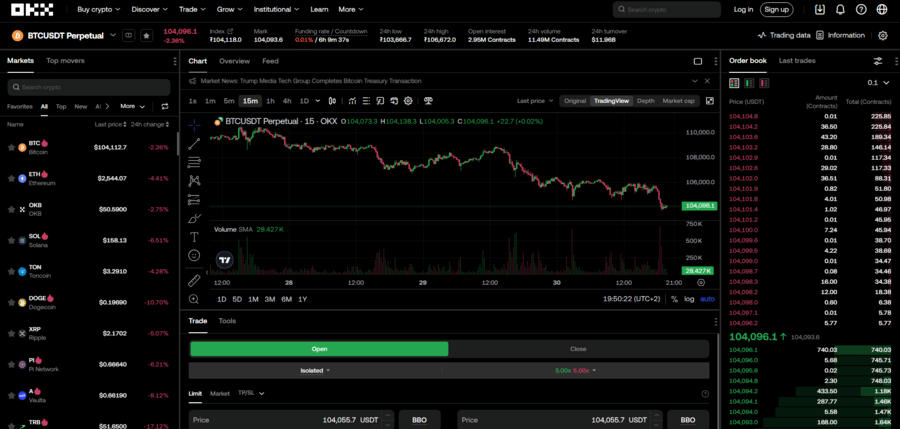The height and width of the screenshot is (429, 900).
Task: Expand the Buy crypto menu
Action: pos(99,9)
